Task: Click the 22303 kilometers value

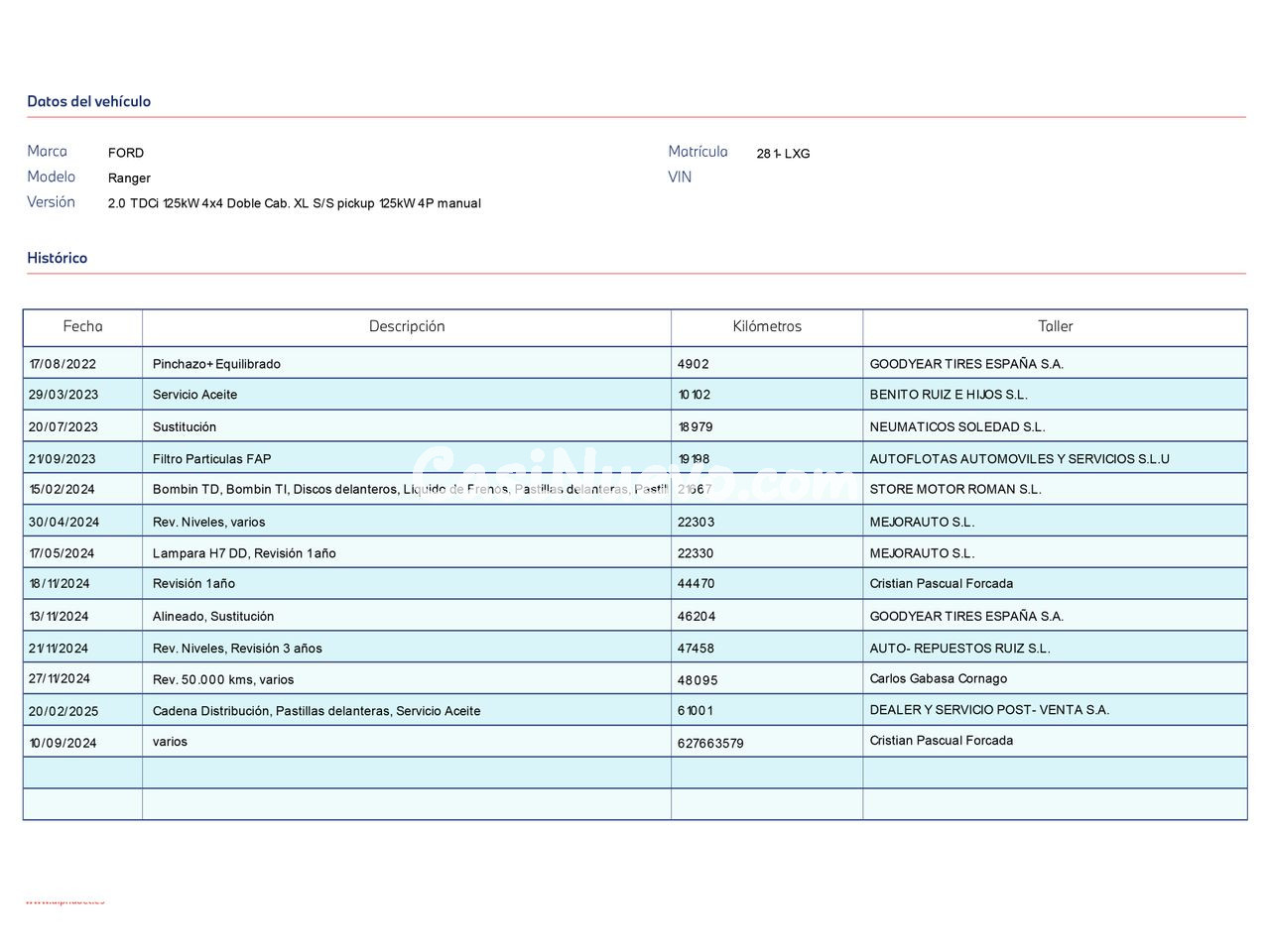Action: click(696, 522)
